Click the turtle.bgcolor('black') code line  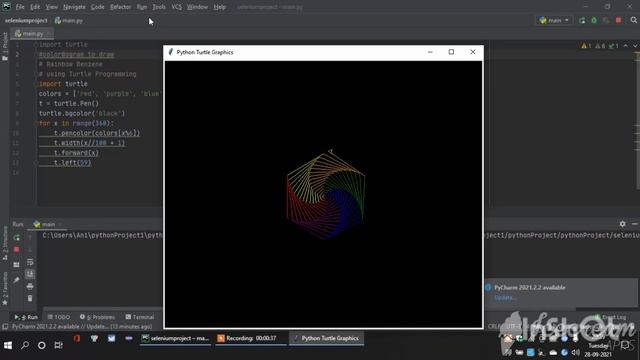coord(82,113)
